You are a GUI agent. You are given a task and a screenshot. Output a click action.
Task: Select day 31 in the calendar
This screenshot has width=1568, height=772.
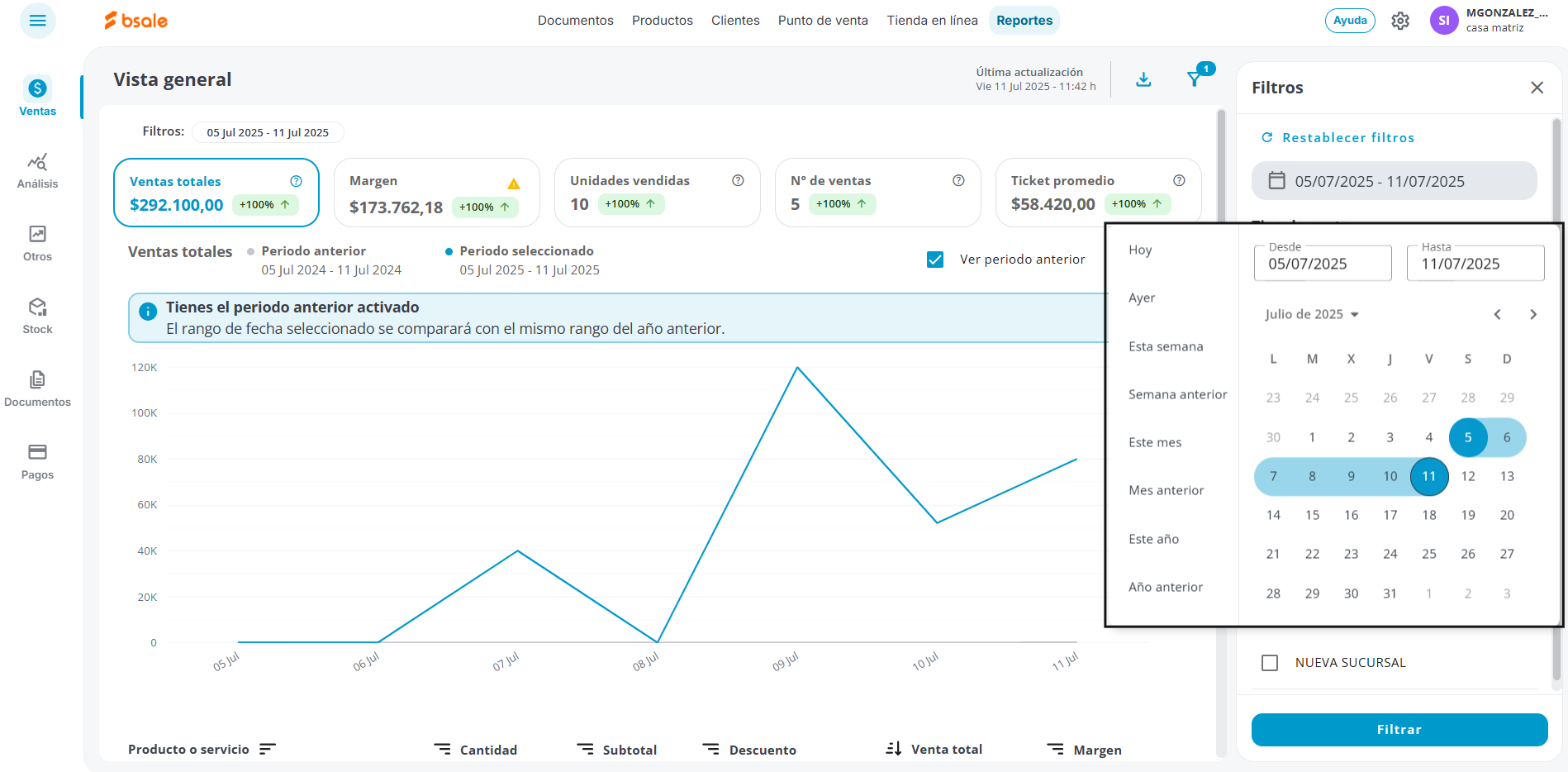click(x=1390, y=593)
